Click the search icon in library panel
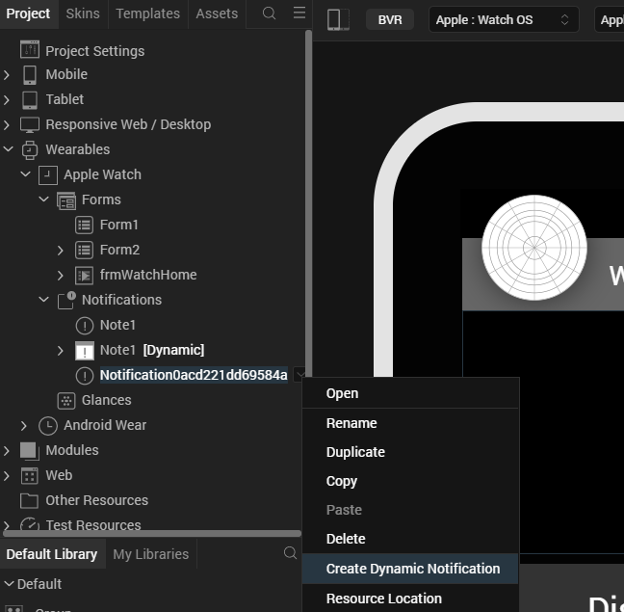This screenshot has width=624, height=612. point(290,553)
